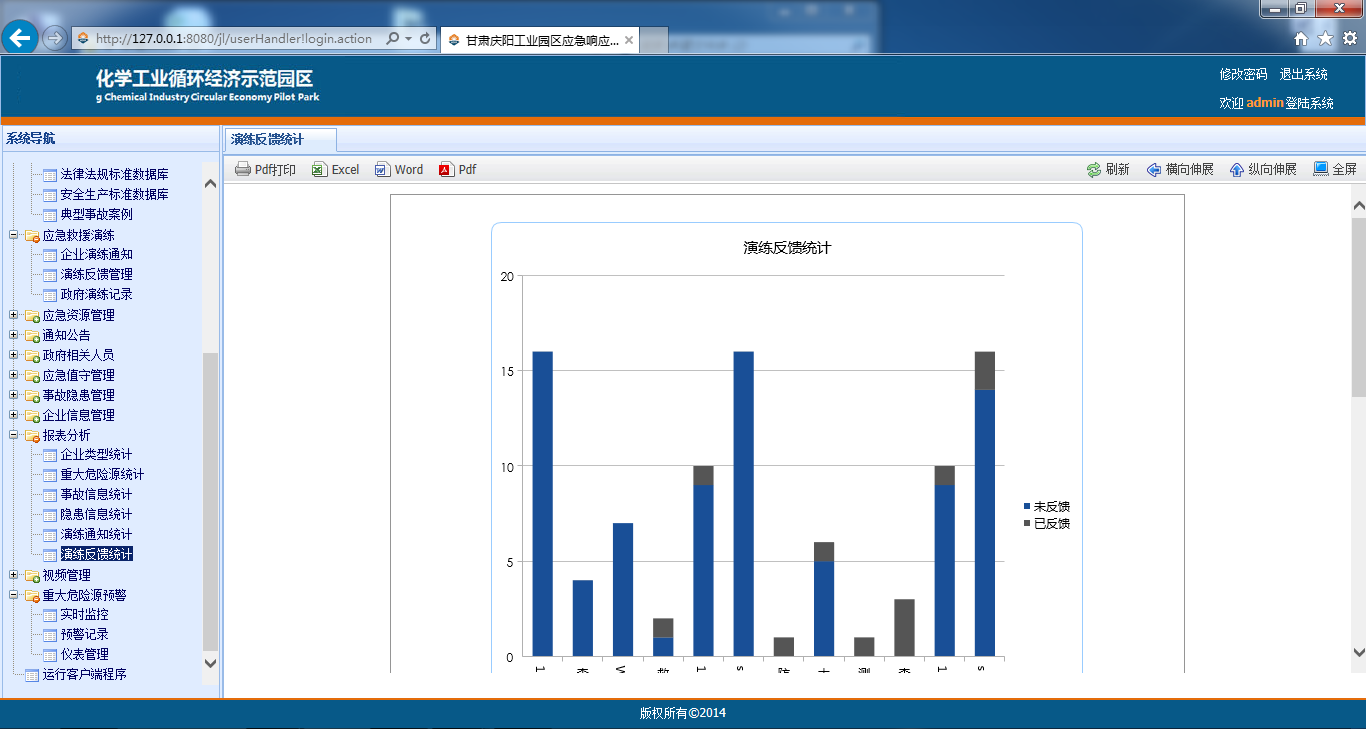Click the 横向伸展 horizontal stretch icon

(1154, 170)
